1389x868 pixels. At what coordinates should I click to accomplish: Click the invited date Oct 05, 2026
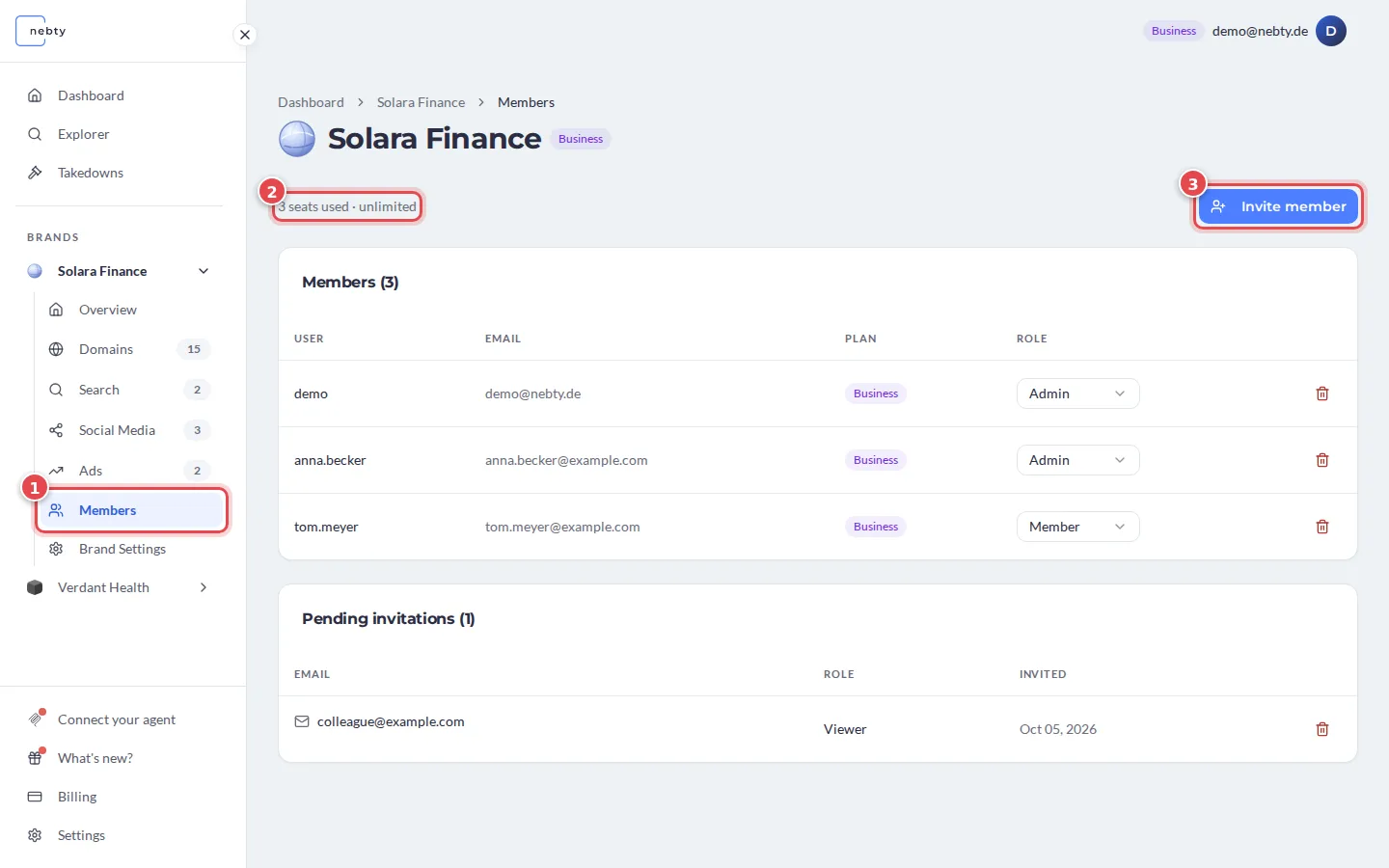tap(1058, 729)
